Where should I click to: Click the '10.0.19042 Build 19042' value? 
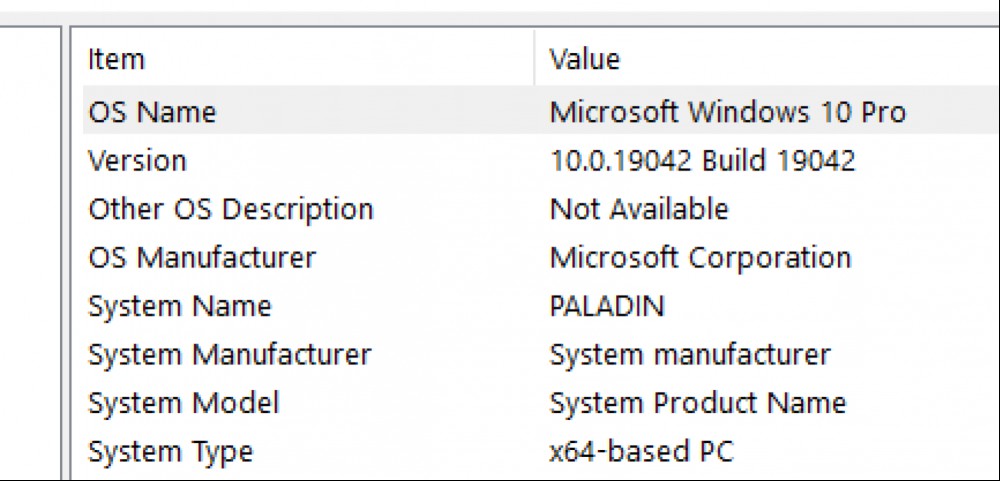coord(702,160)
